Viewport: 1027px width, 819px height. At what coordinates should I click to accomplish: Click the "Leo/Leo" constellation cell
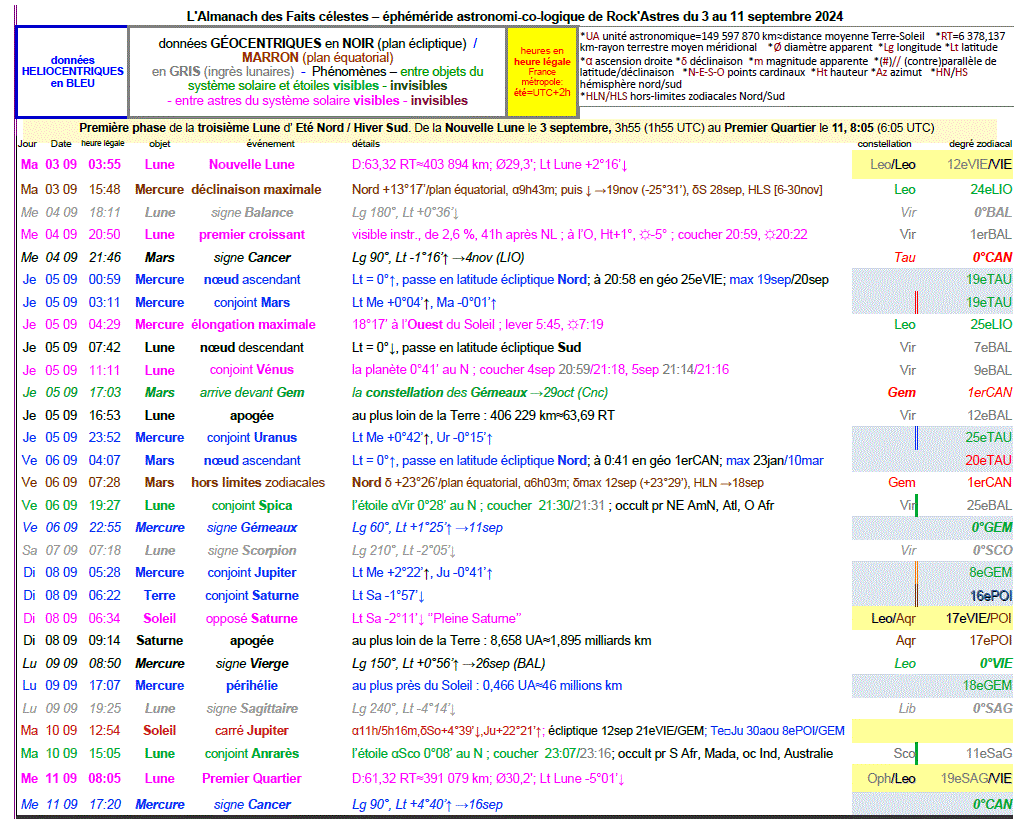click(893, 165)
